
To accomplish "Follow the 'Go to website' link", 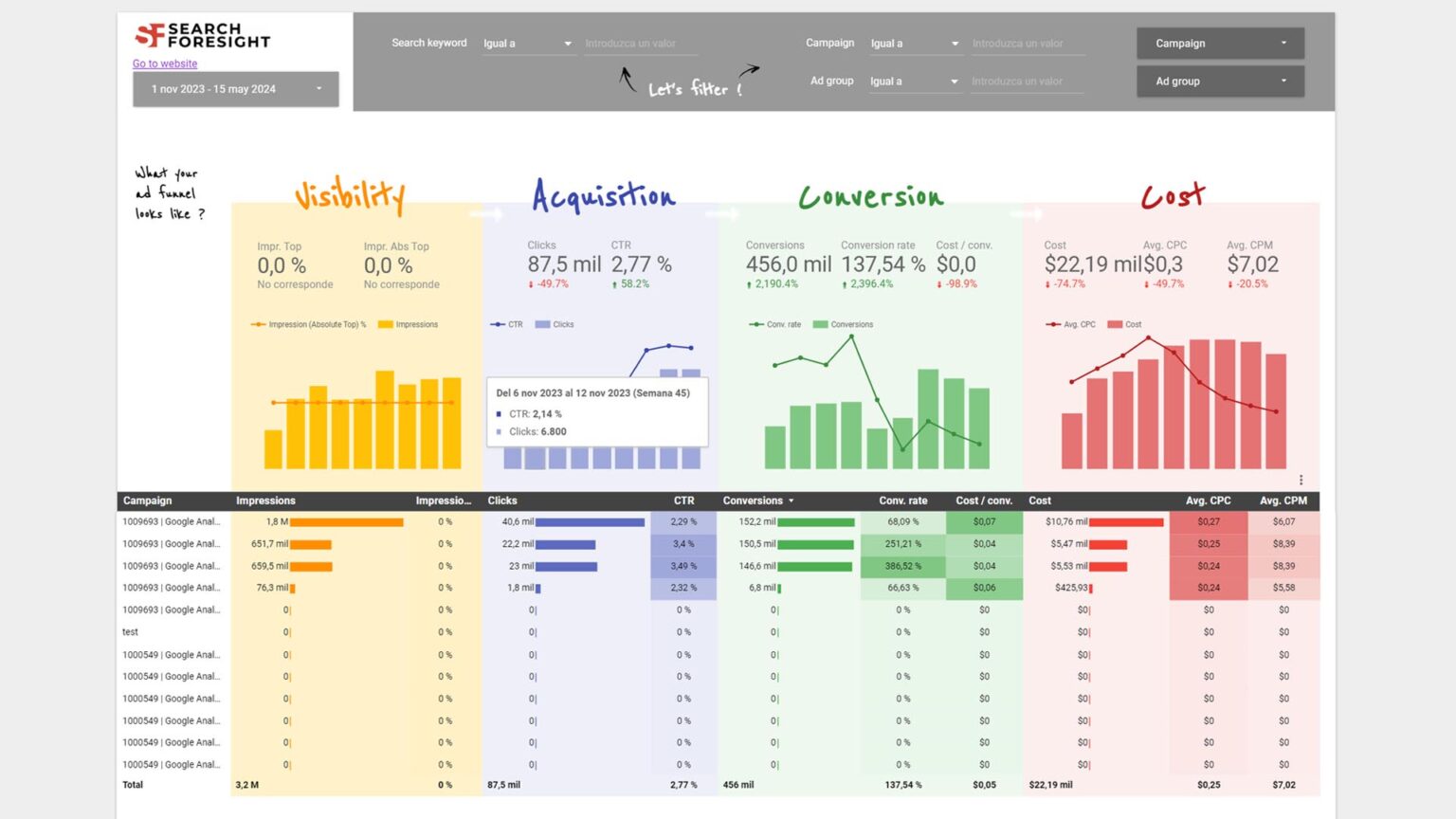I will (165, 64).
